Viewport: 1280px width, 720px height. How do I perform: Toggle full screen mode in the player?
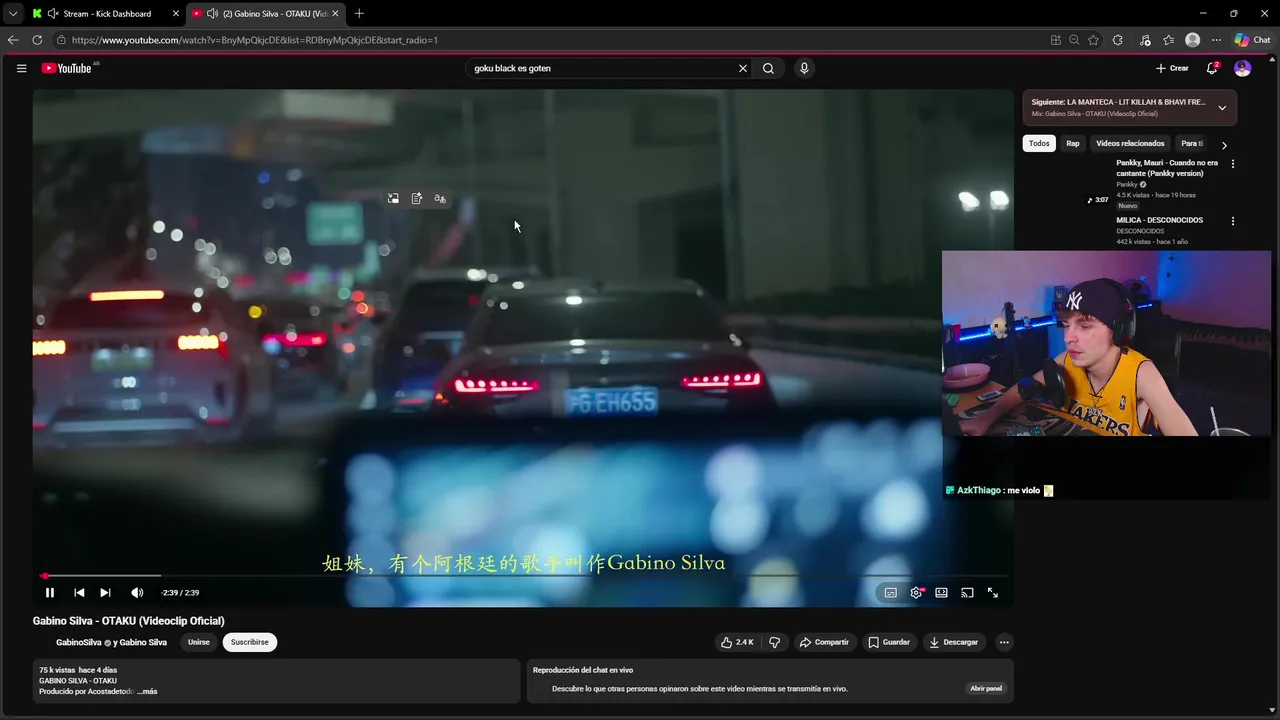point(993,593)
